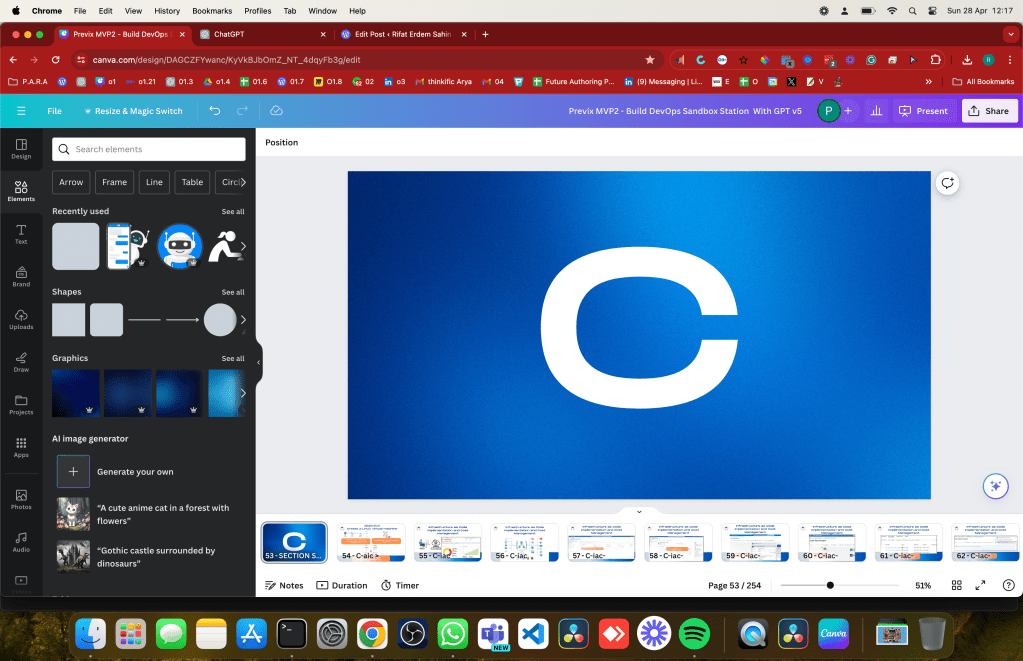
Task: Open the Magic assistant sparkle button
Action: click(x=996, y=486)
